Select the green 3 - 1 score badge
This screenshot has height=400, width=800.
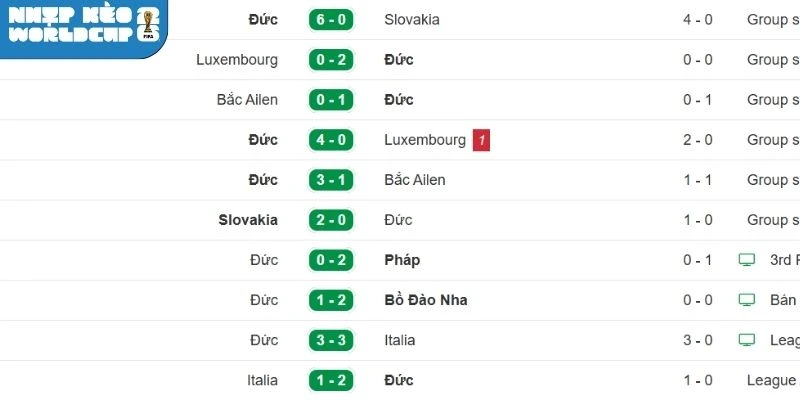(331, 180)
